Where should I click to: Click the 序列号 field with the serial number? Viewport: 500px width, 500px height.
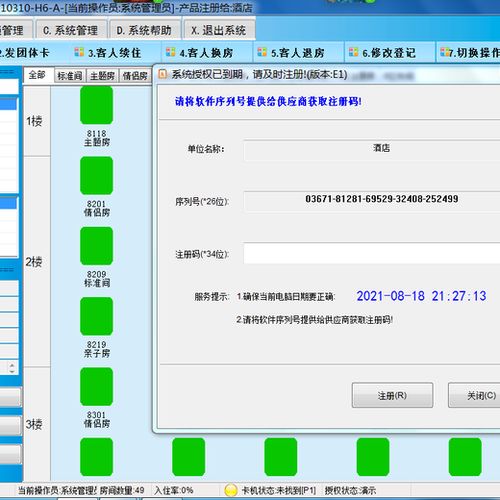point(372,201)
